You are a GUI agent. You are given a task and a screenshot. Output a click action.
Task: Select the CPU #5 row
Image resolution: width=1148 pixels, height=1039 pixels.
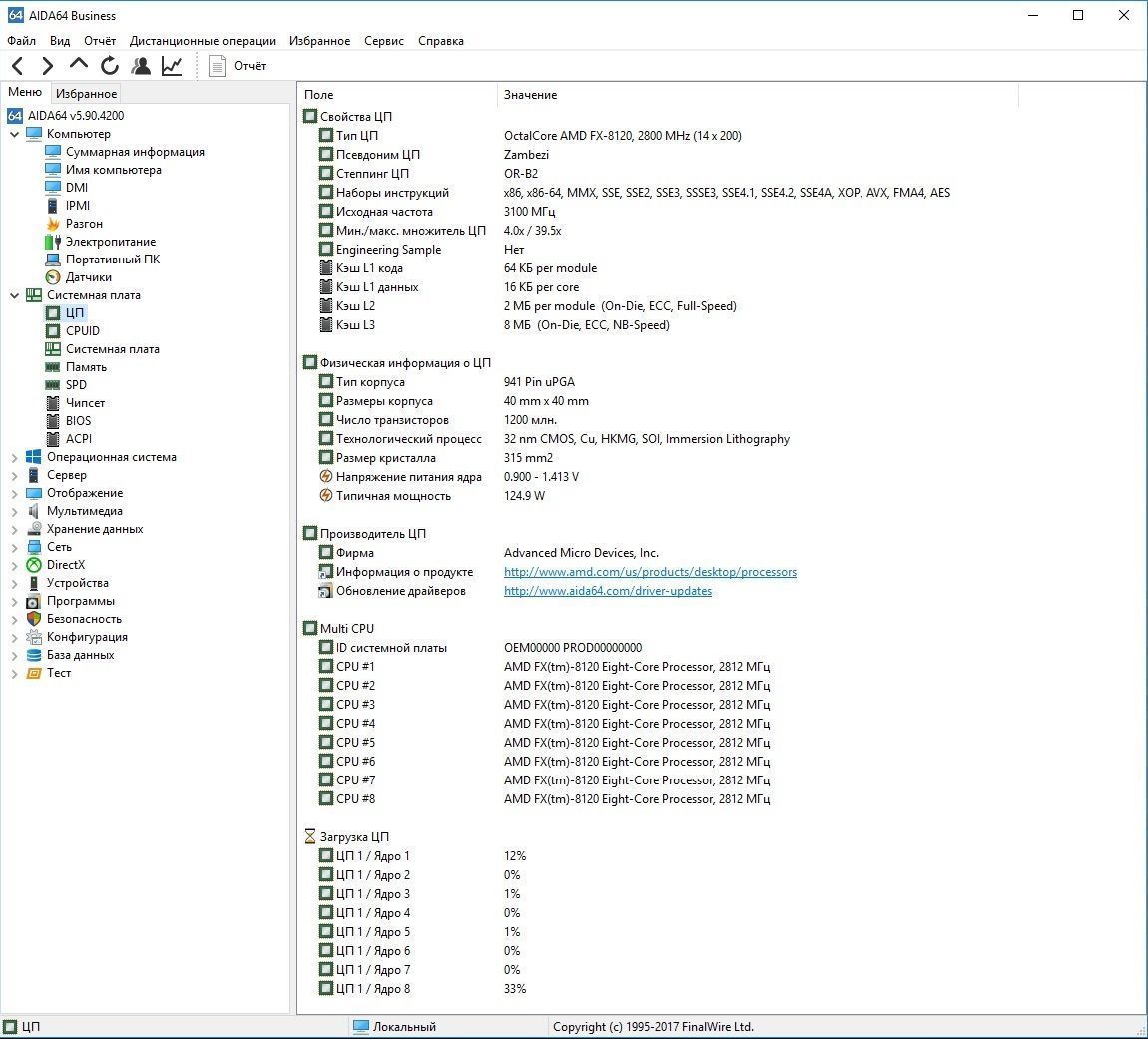544,743
